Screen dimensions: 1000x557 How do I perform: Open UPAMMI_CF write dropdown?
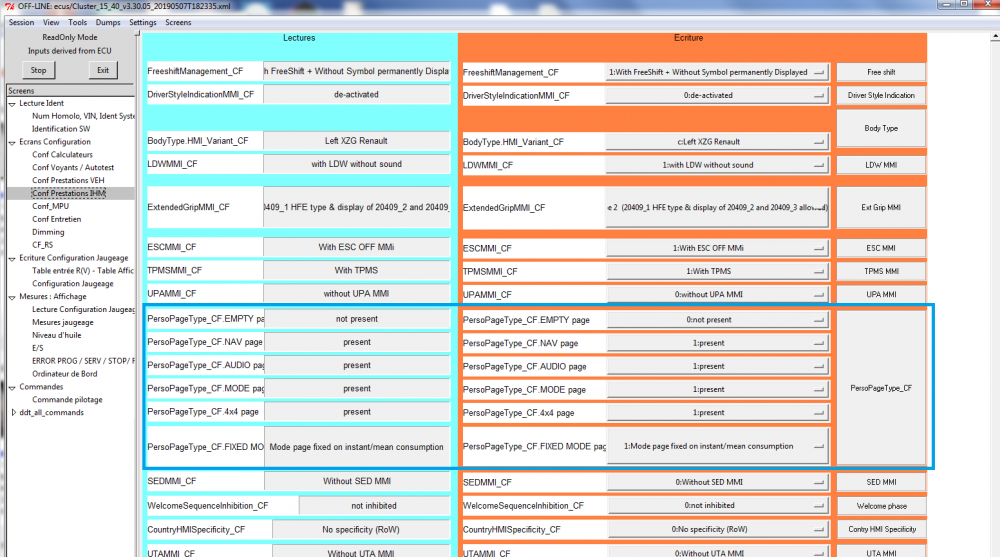click(x=717, y=295)
